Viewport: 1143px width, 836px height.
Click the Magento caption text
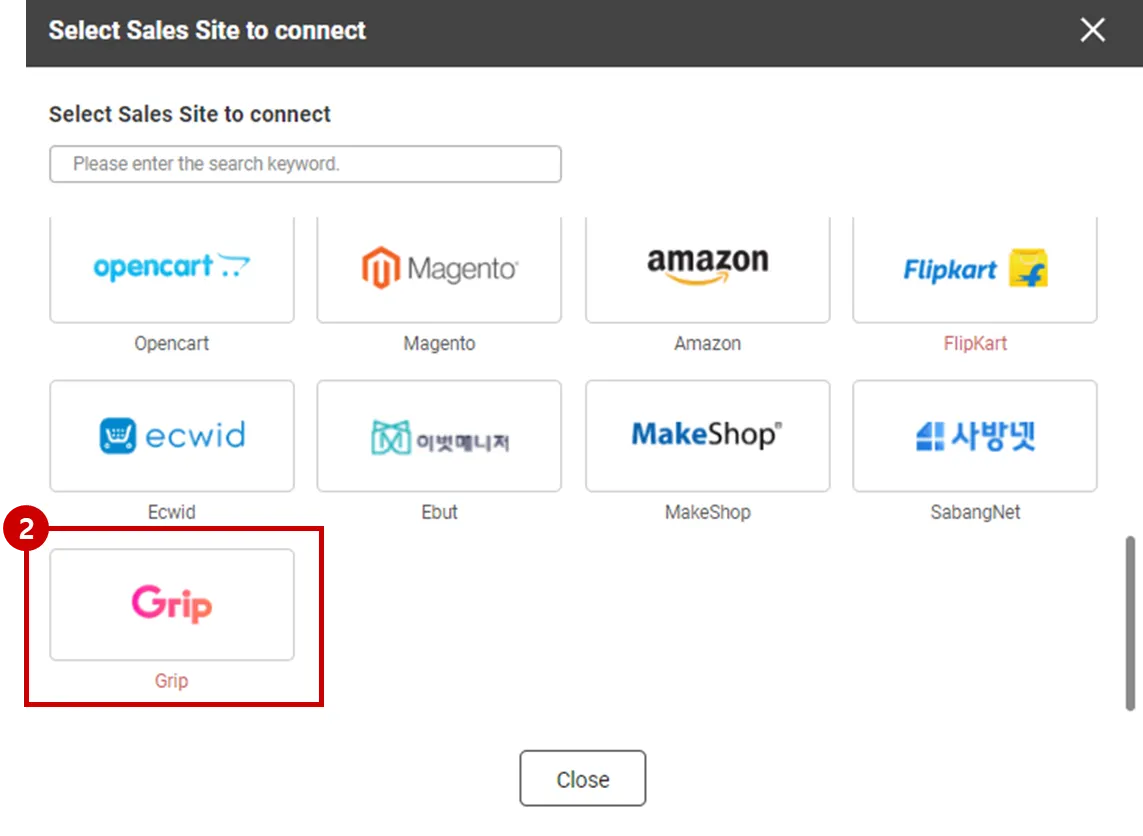pyautogui.click(x=439, y=343)
